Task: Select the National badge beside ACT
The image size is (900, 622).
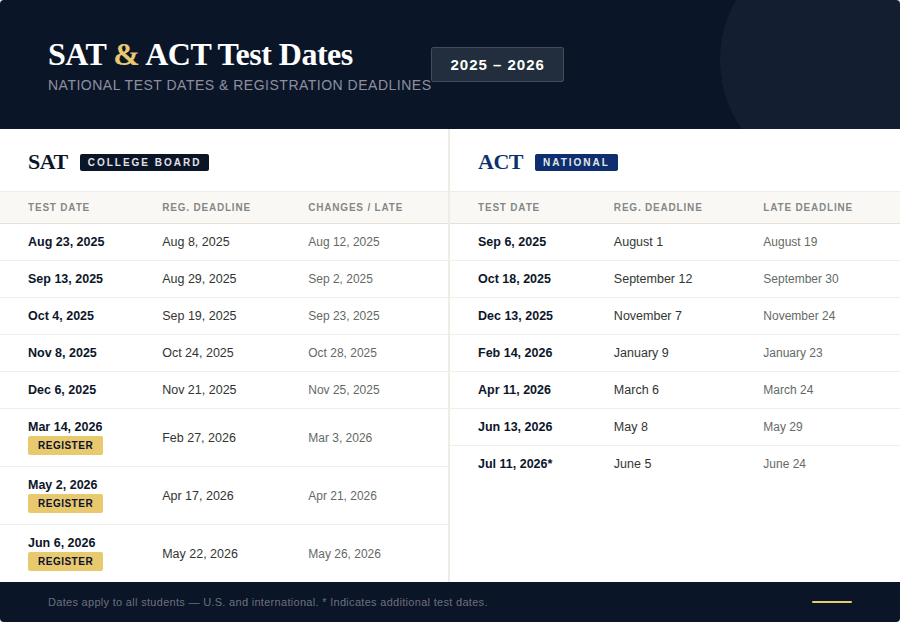Action: pyautogui.click(x=576, y=162)
